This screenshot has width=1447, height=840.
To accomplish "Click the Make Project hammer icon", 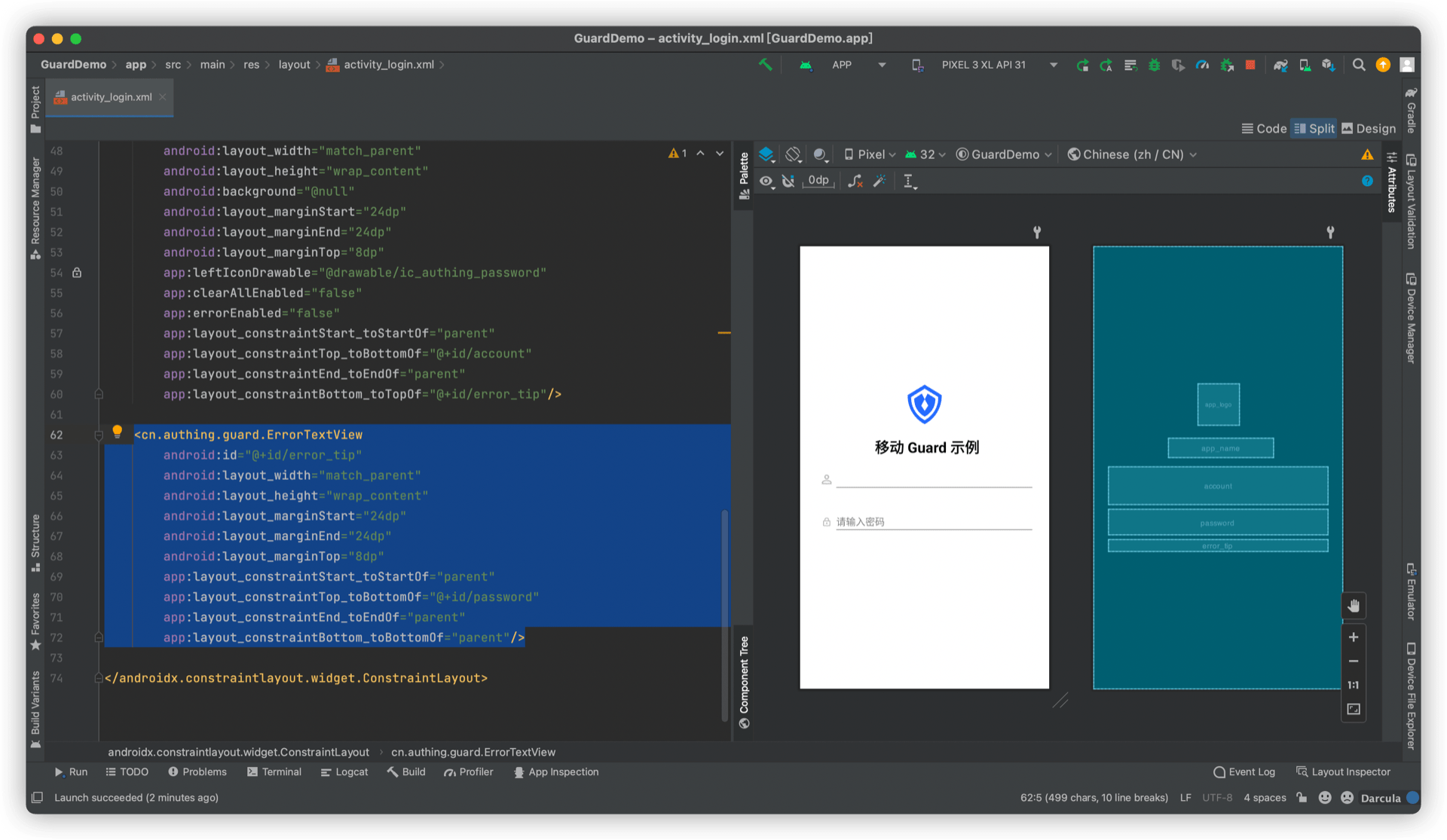I will [765, 65].
